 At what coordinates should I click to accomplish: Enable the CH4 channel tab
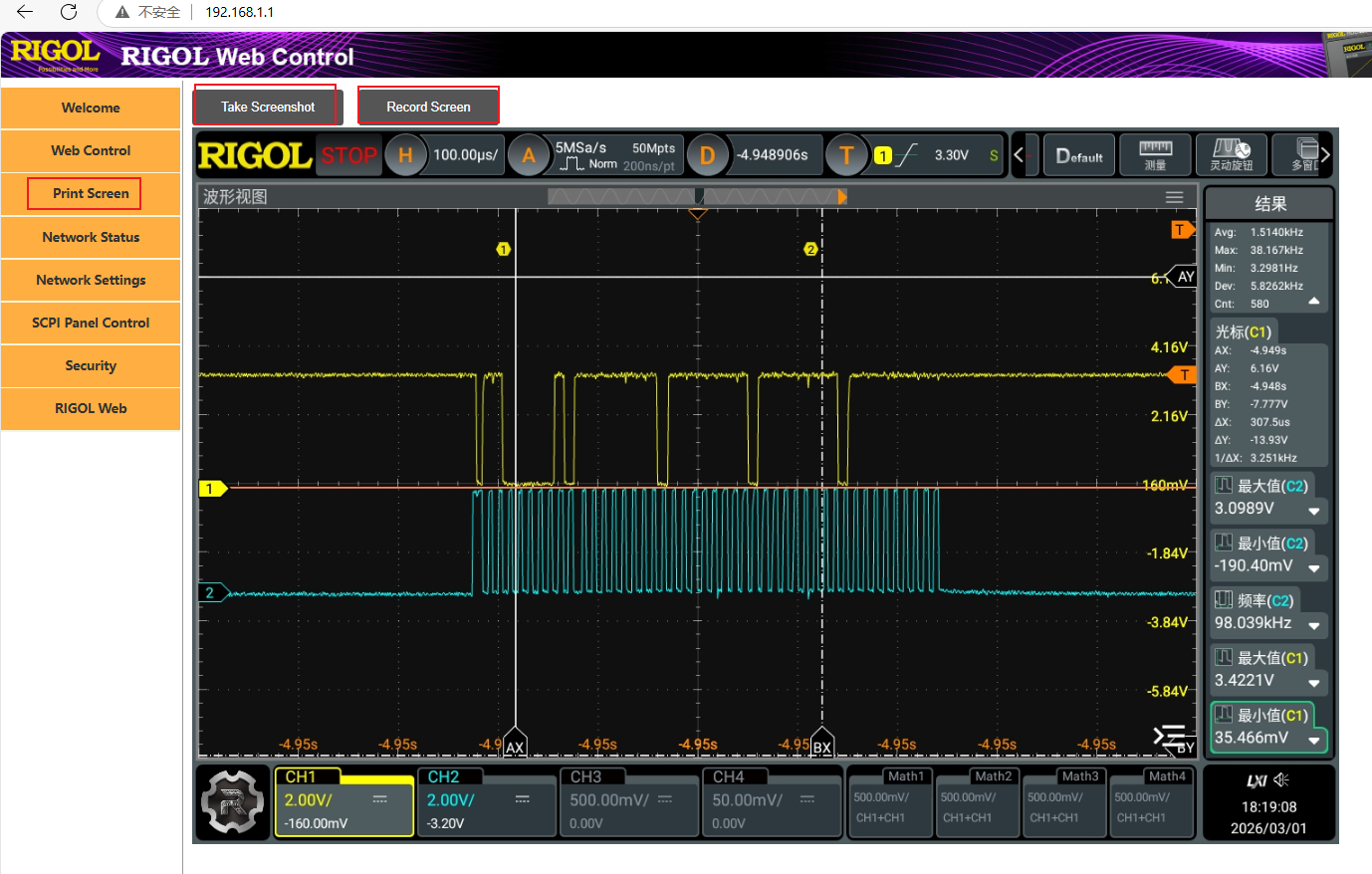tap(735, 776)
